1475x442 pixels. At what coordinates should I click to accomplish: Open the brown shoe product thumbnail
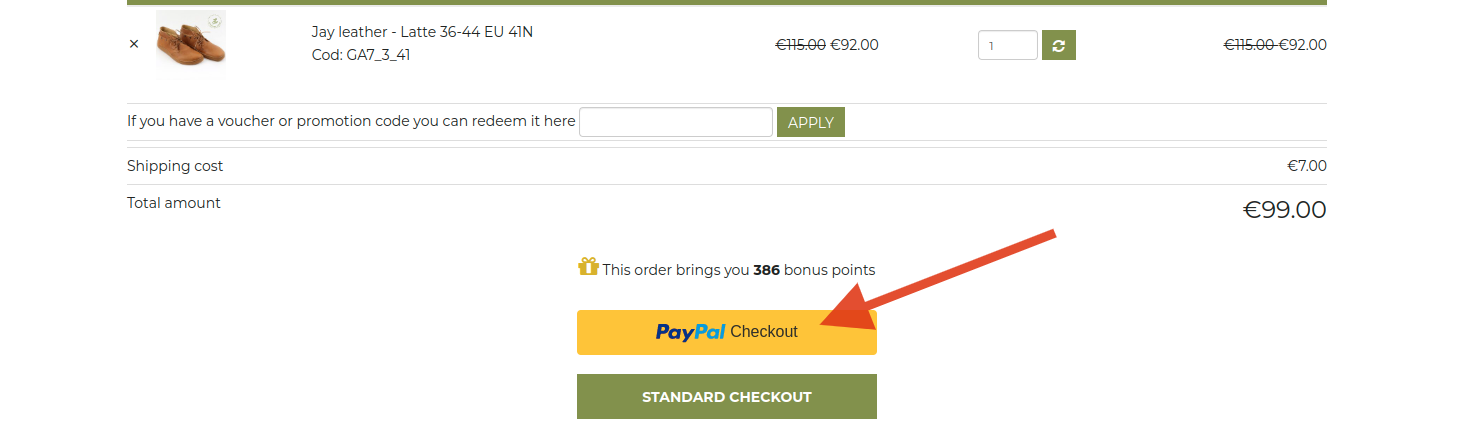pyautogui.click(x=190, y=44)
